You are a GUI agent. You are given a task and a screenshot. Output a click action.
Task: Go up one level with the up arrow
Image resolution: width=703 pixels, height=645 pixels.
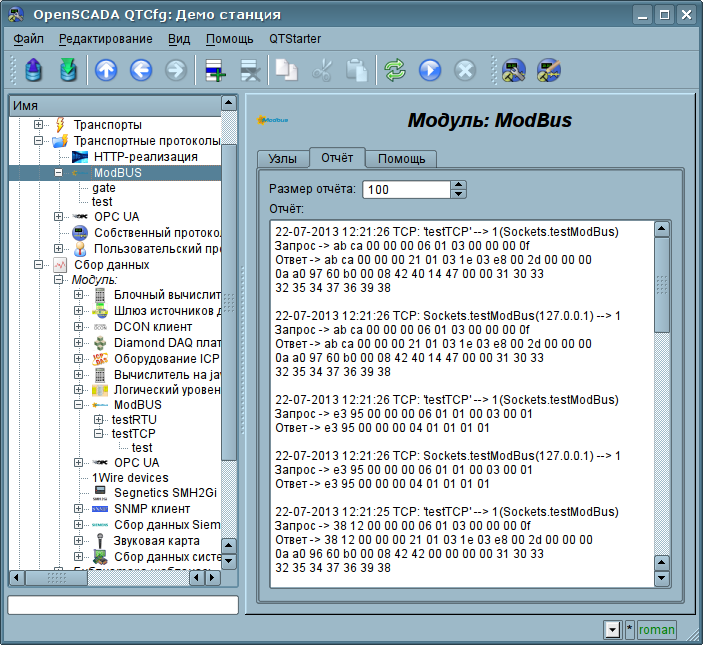(x=106, y=70)
